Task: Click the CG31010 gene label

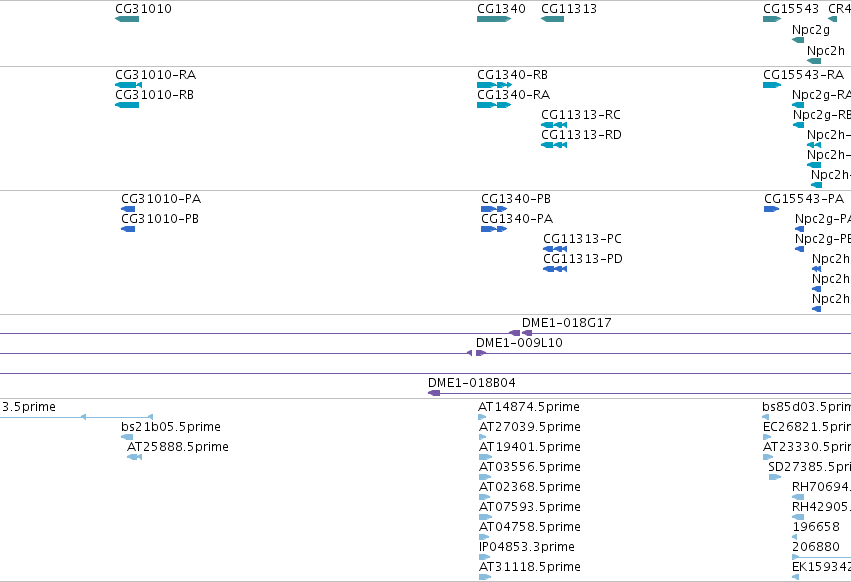Action: 143,9
